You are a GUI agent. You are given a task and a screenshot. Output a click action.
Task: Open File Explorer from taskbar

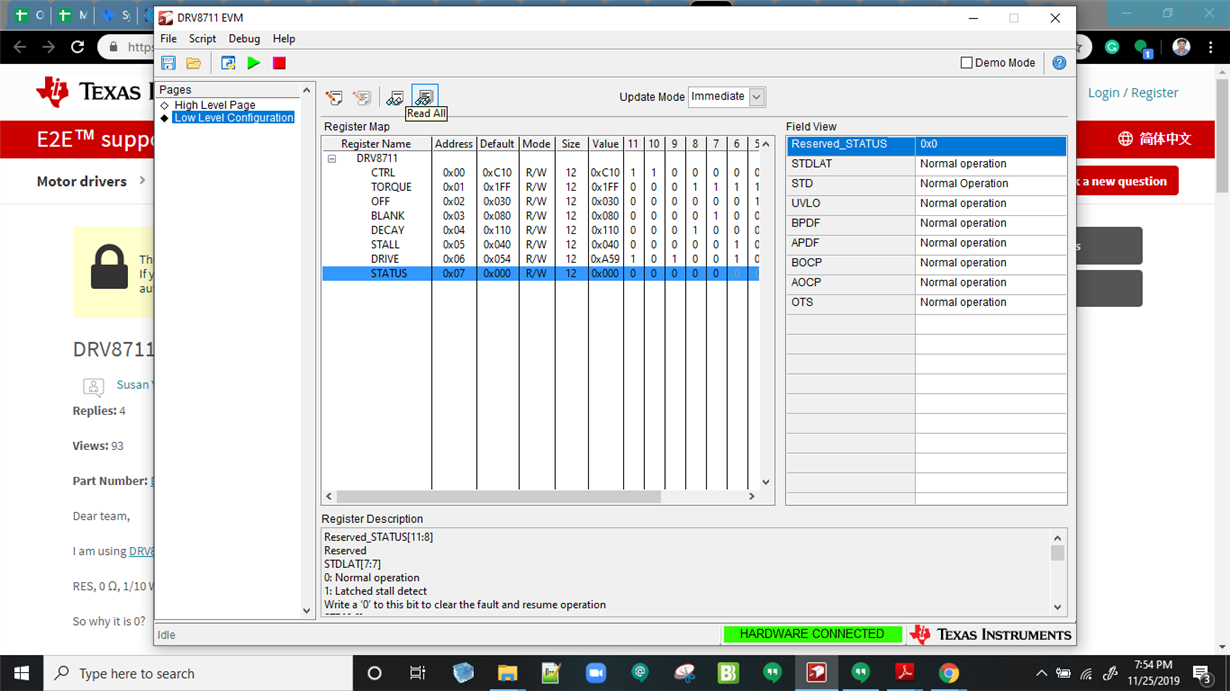click(x=507, y=673)
